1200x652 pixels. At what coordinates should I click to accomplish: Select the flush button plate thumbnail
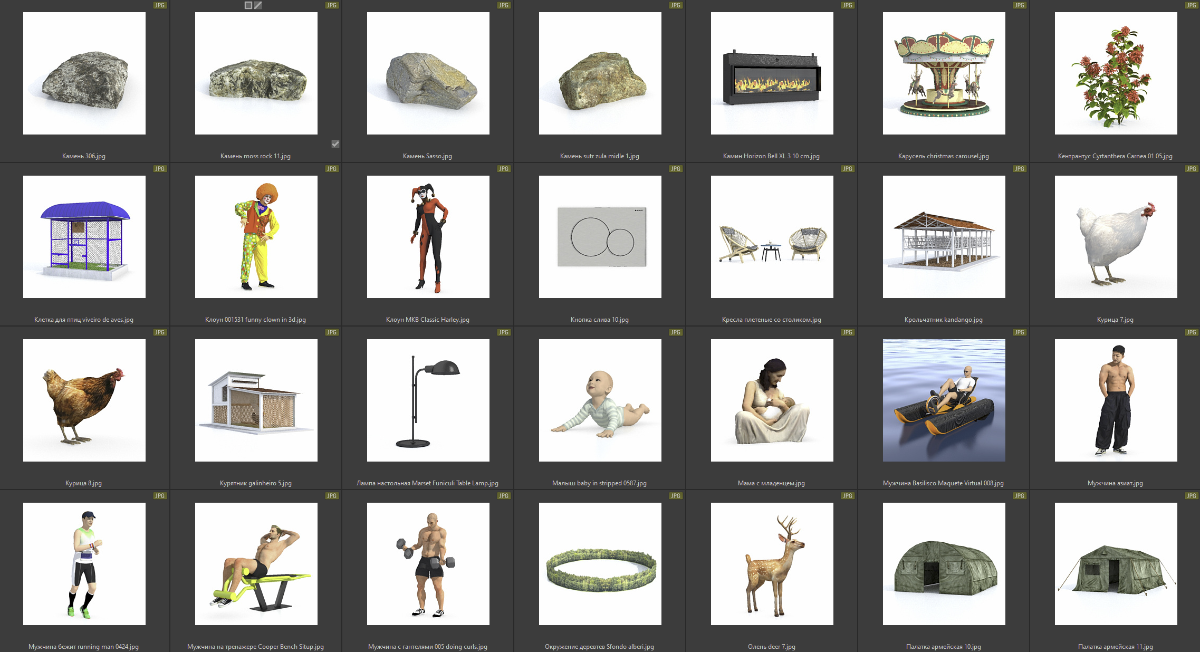[600, 237]
